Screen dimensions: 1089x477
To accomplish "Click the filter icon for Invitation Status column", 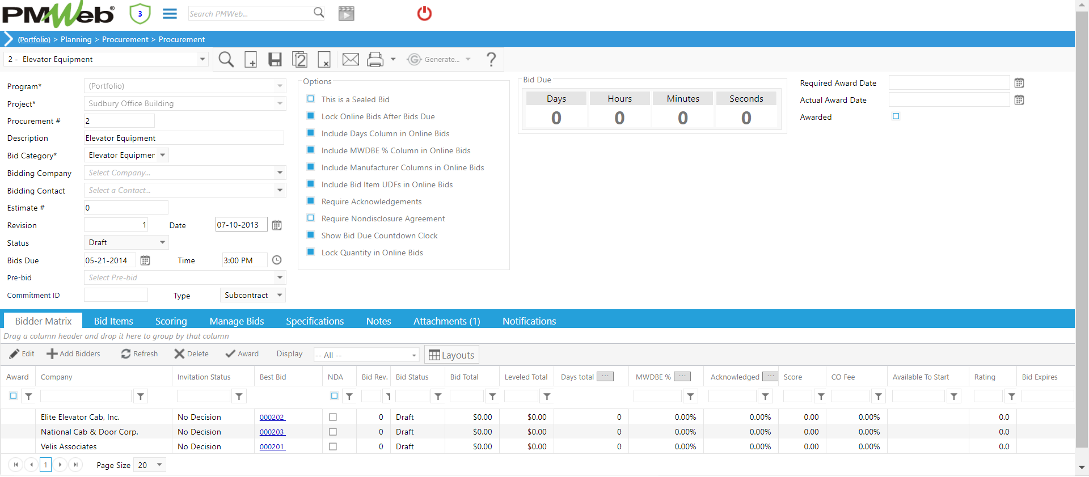I will [x=239, y=396].
